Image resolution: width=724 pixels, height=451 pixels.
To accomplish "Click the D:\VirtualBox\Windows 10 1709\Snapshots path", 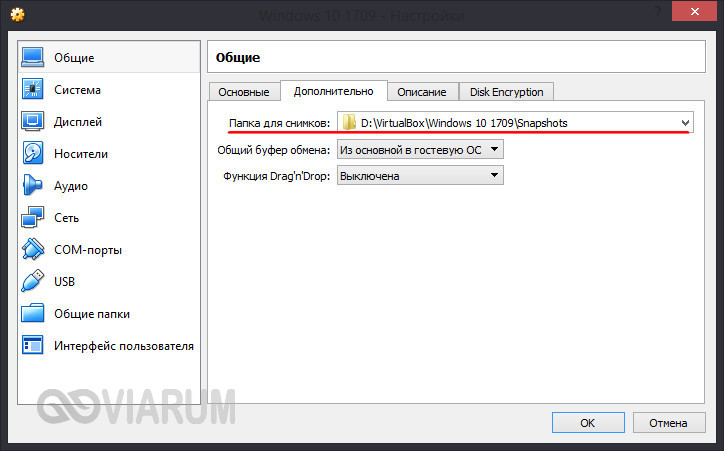I will (x=464, y=123).
